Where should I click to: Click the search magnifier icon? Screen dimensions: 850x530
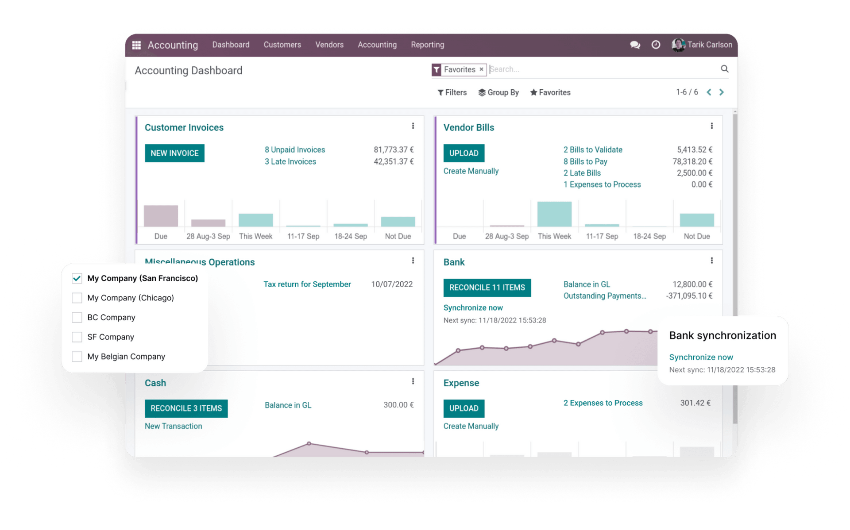tap(724, 69)
